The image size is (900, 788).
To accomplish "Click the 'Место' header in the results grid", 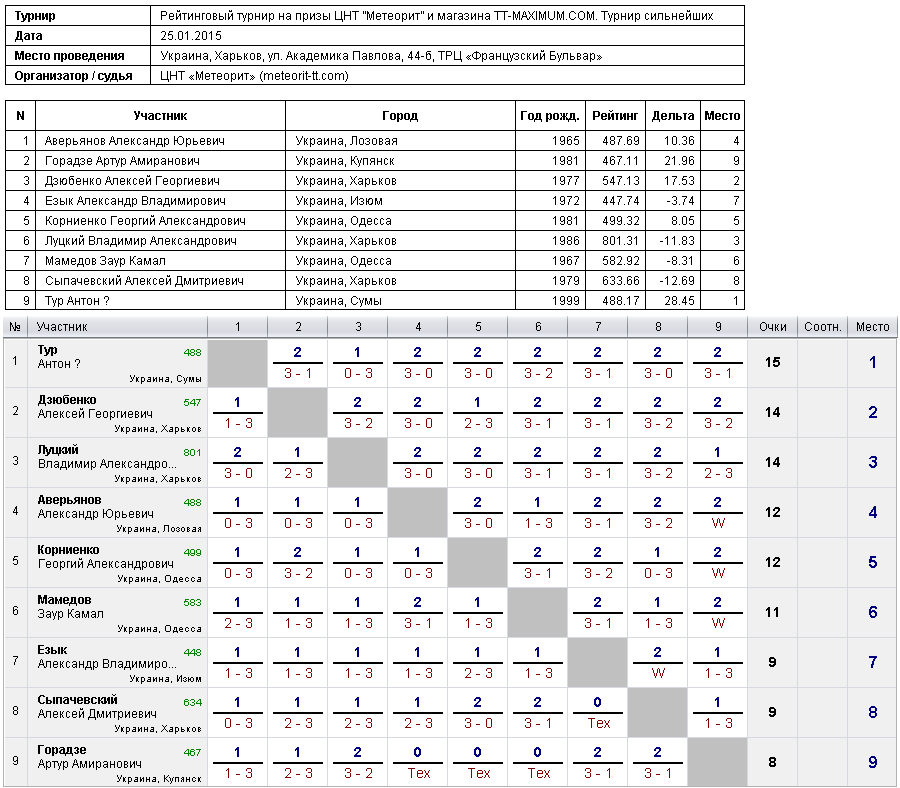I will tap(872, 327).
